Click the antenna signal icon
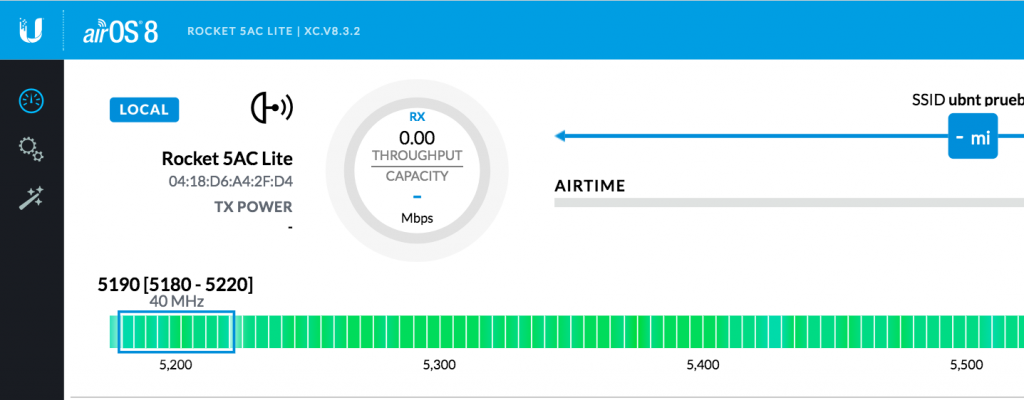Screen dimensions: 1024x400 272,108
